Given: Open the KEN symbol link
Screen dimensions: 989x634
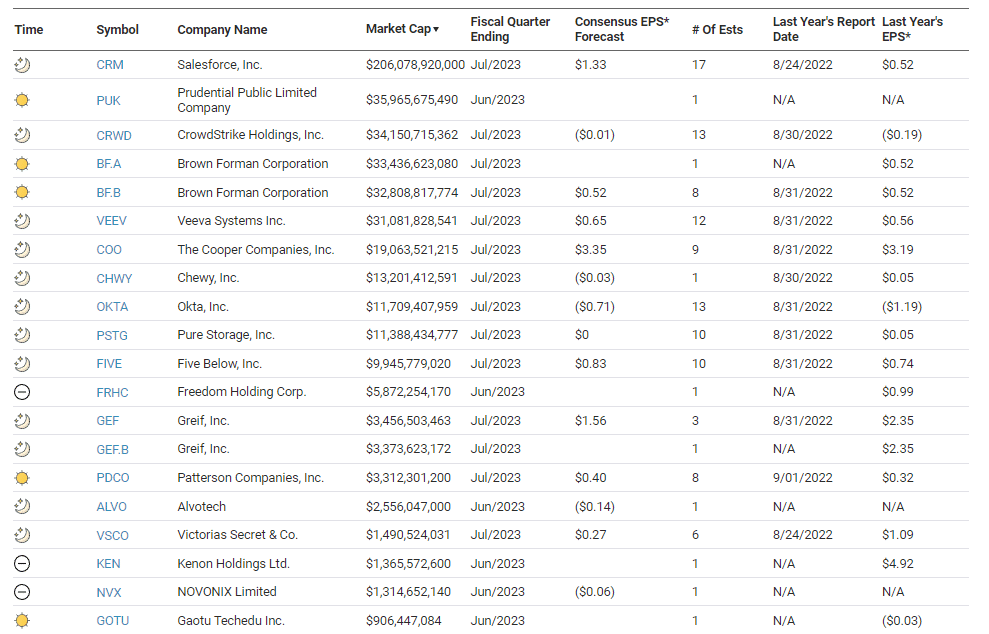Looking at the screenshot, I should coord(108,564).
